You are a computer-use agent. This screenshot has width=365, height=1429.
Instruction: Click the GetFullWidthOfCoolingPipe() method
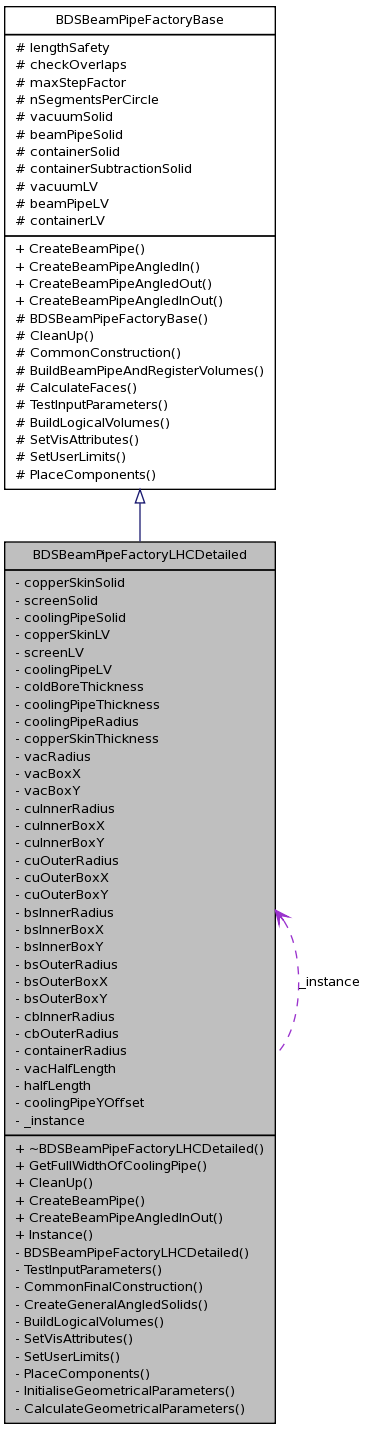click(x=111, y=1165)
